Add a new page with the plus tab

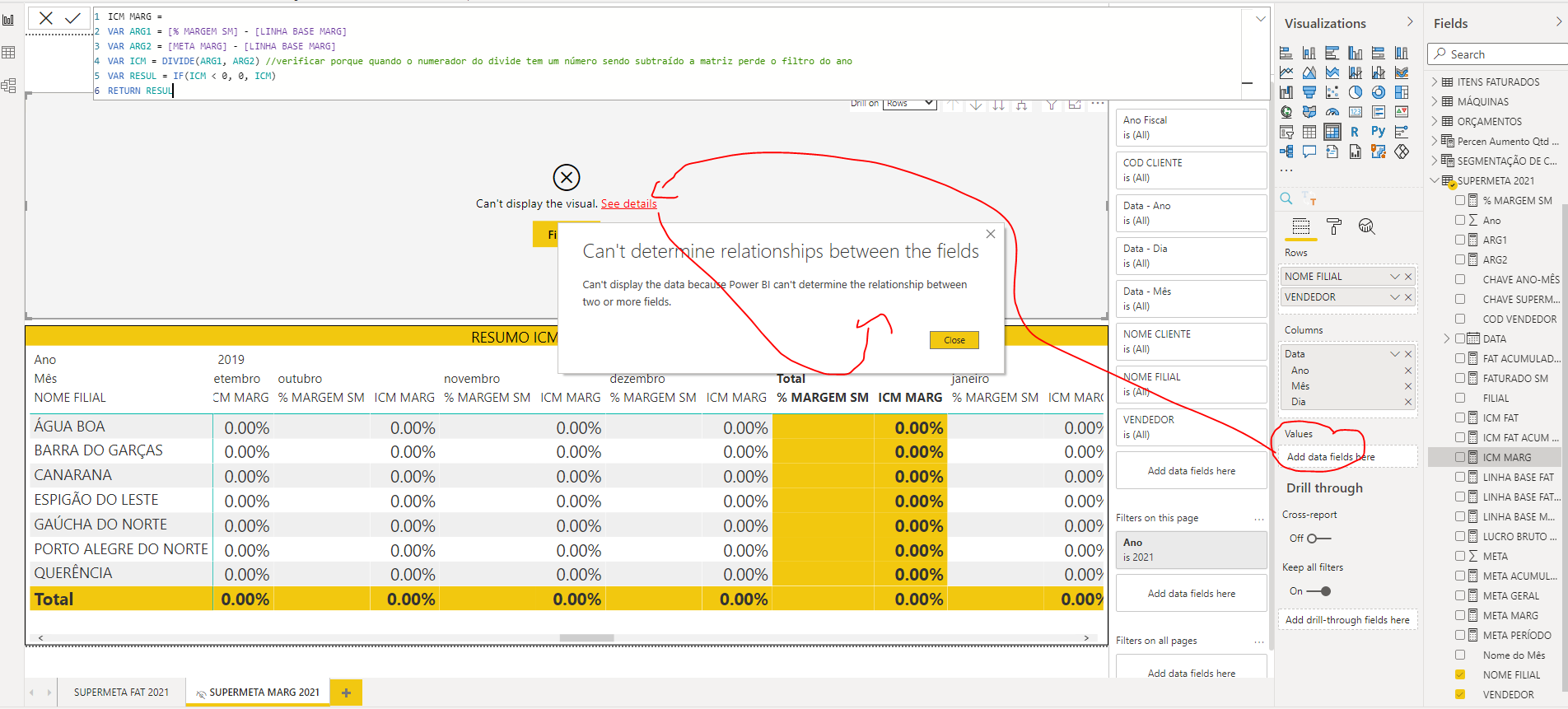[347, 693]
